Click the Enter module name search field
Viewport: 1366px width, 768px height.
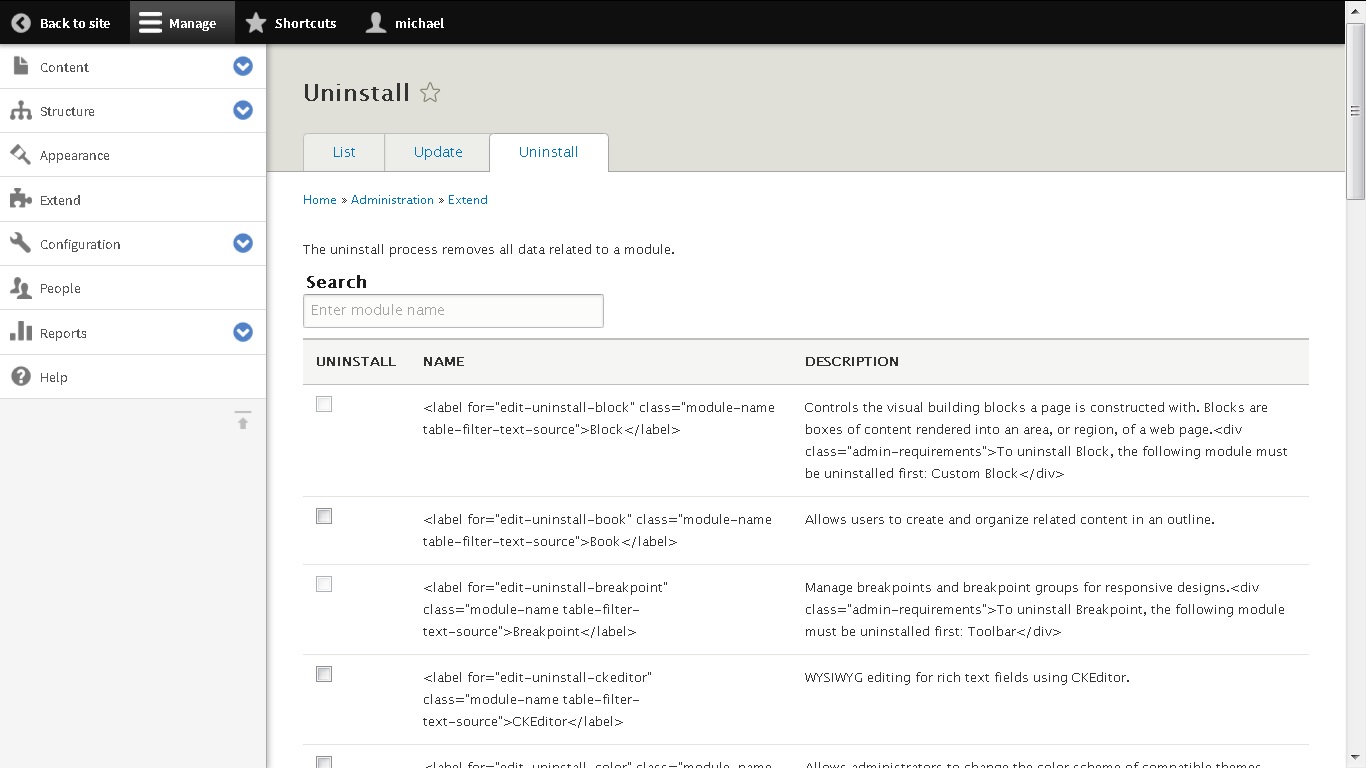pyautogui.click(x=452, y=310)
